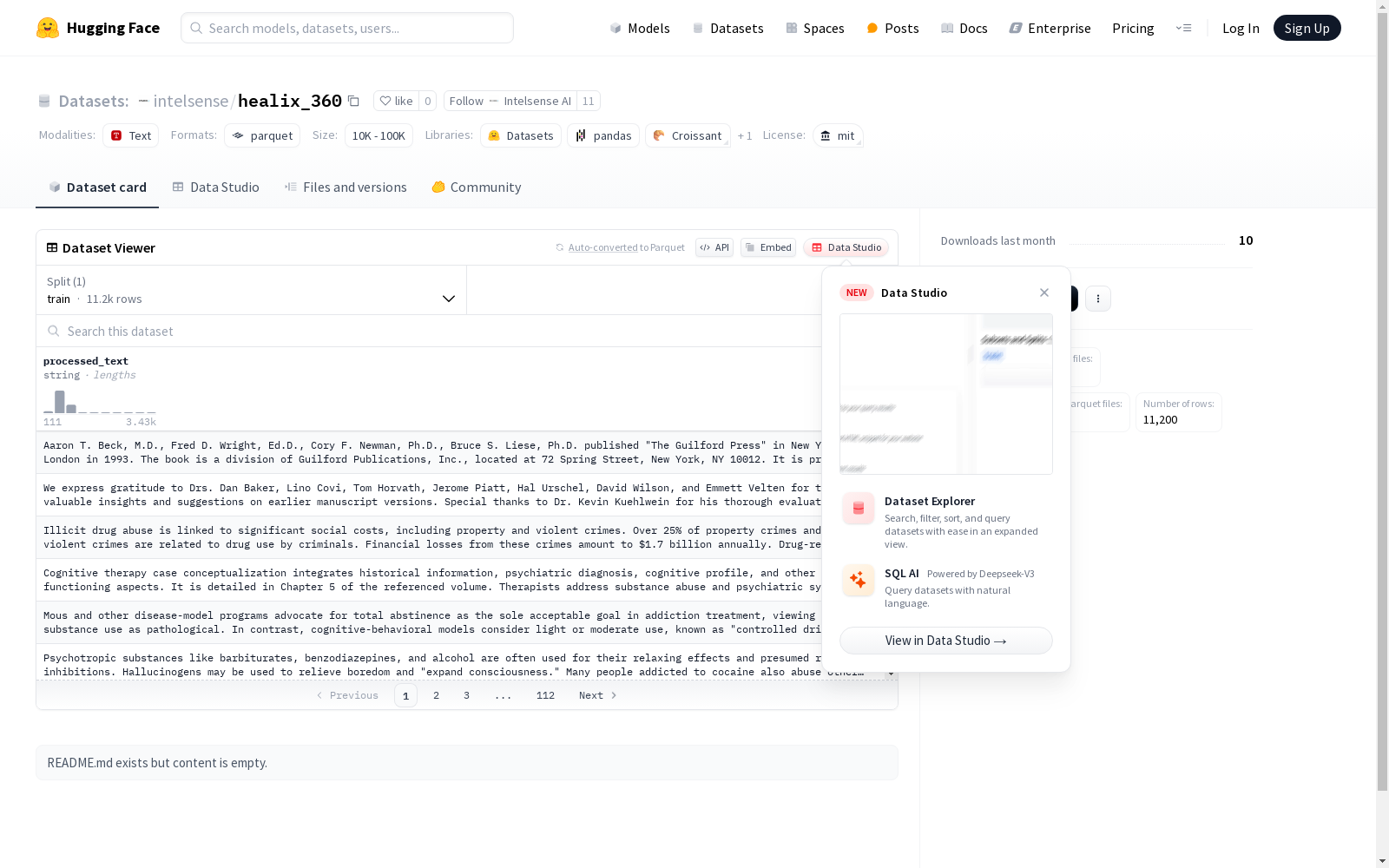Click the Next page button

[598, 695]
